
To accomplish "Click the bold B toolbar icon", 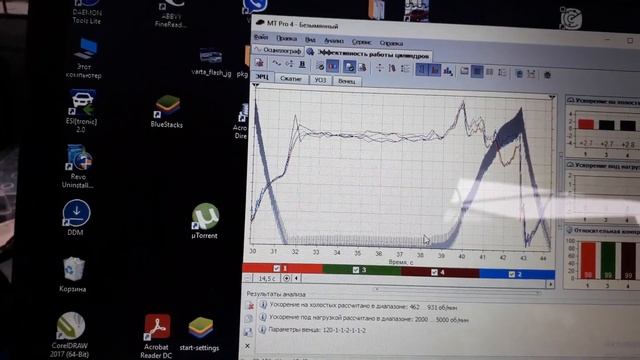I will click(x=302, y=64).
